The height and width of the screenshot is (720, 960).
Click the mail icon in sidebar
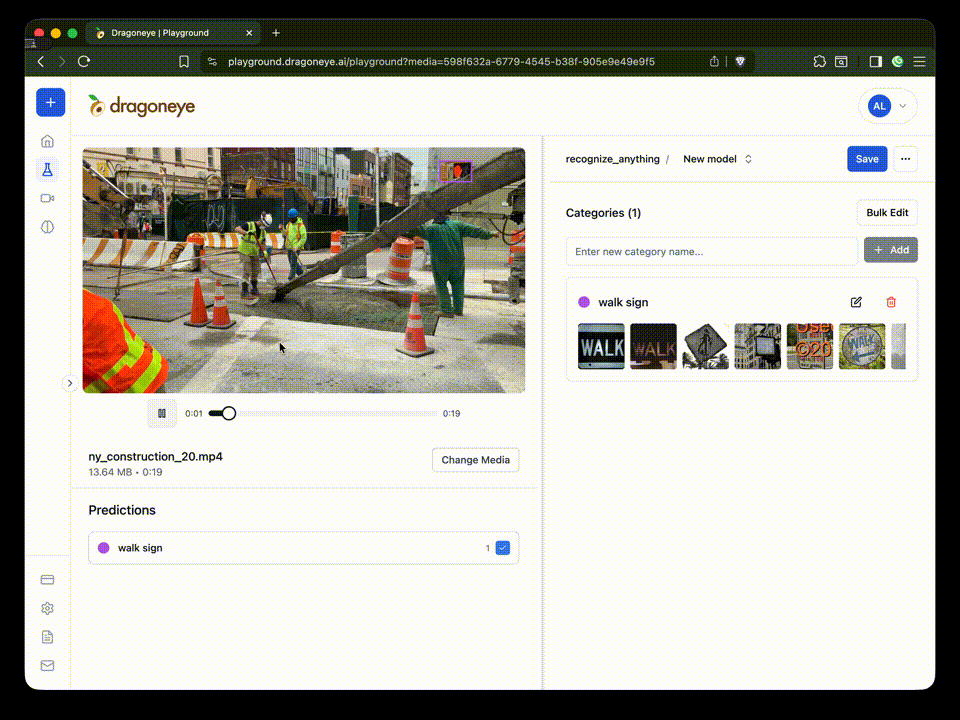pos(47,665)
